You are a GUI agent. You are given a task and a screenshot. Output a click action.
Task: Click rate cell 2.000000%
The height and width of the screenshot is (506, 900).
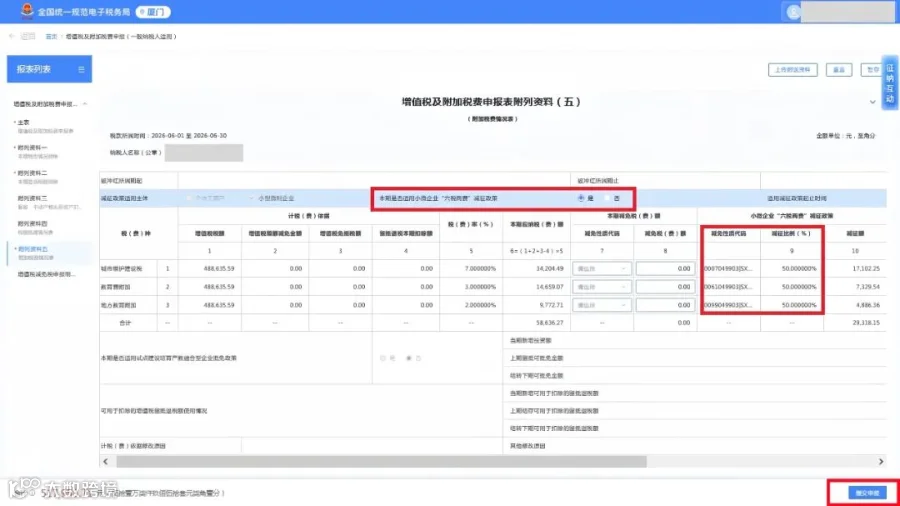point(480,305)
